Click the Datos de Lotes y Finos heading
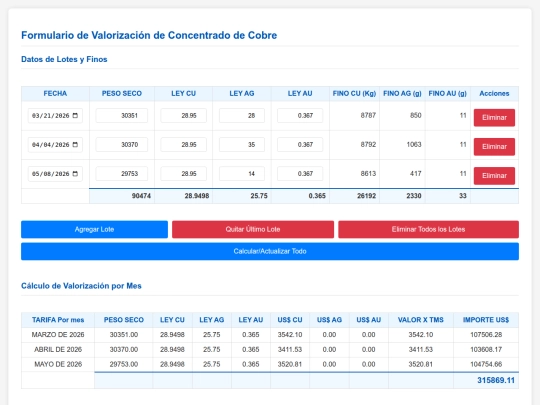540x405 pixels. pos(64,59)
